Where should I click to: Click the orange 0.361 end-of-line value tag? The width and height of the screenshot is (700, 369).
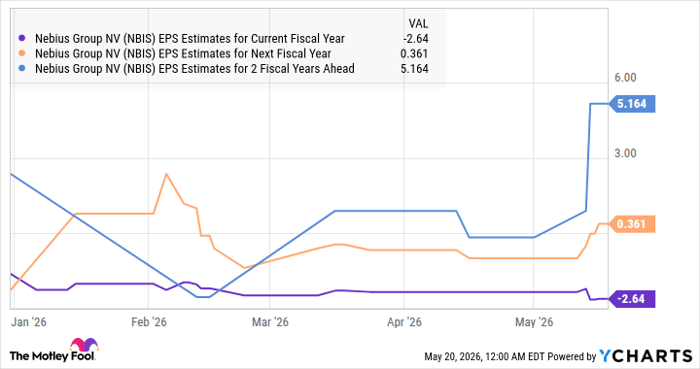[x=632, y=224]
